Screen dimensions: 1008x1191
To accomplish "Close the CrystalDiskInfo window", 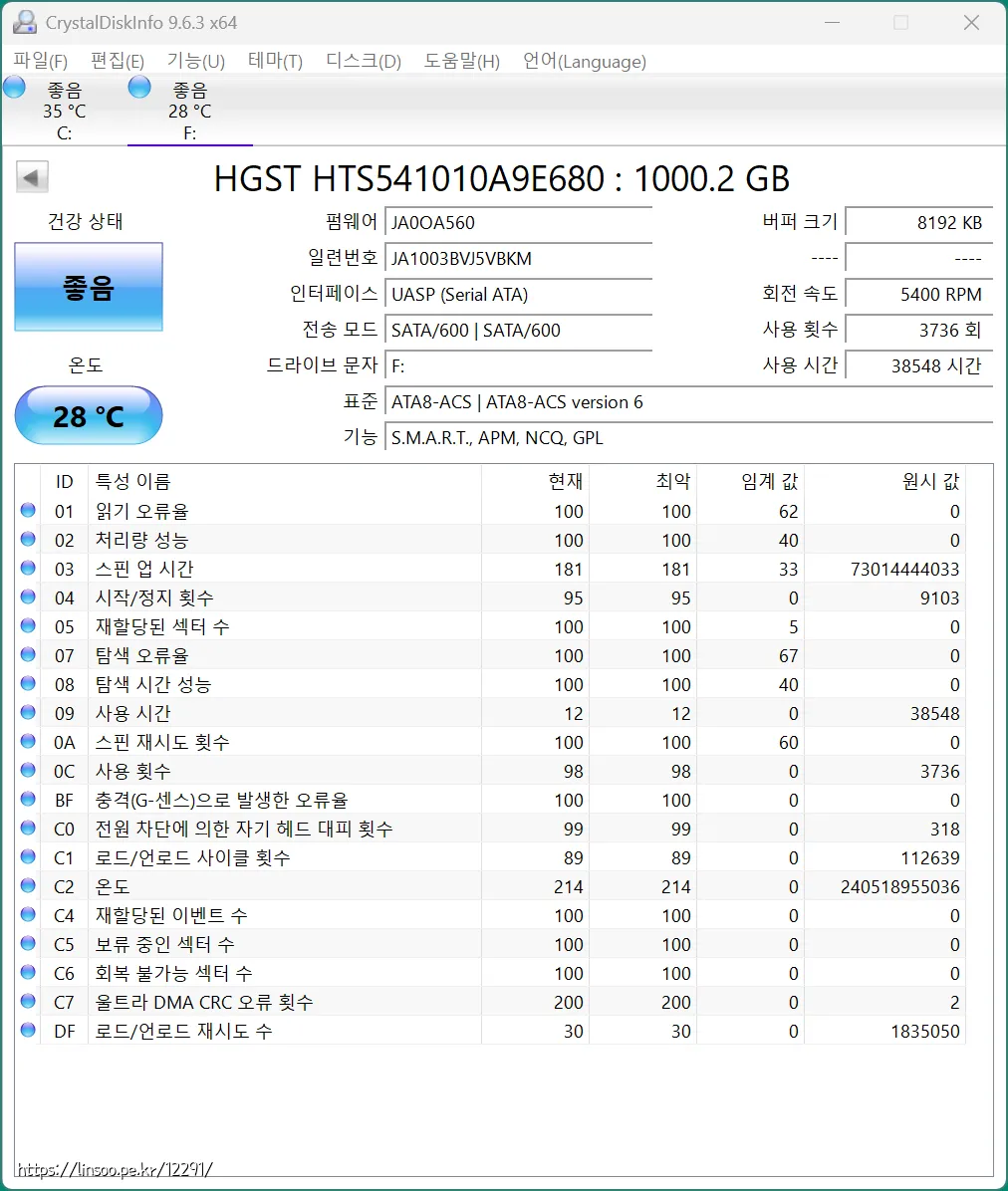I will [971, 23].
